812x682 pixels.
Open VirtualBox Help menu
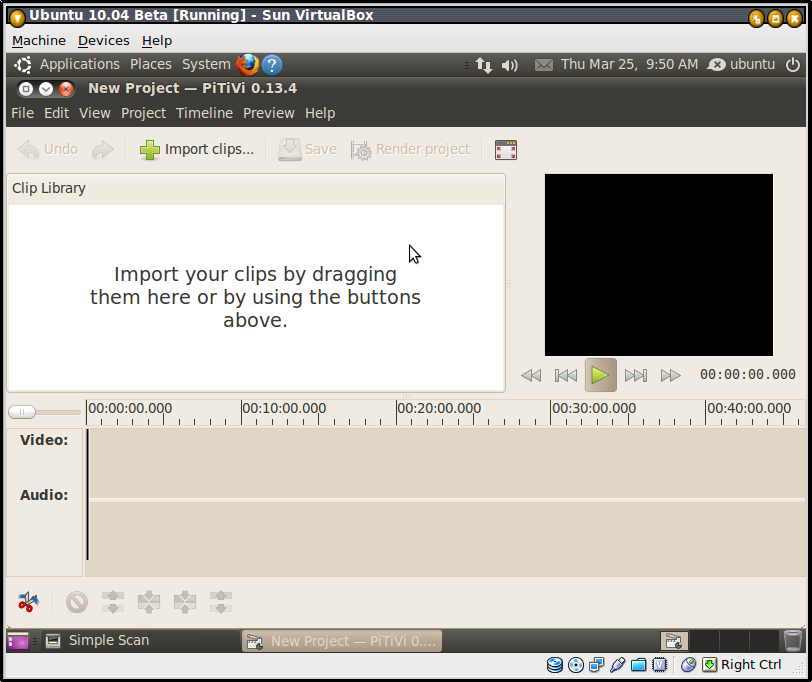157,40
